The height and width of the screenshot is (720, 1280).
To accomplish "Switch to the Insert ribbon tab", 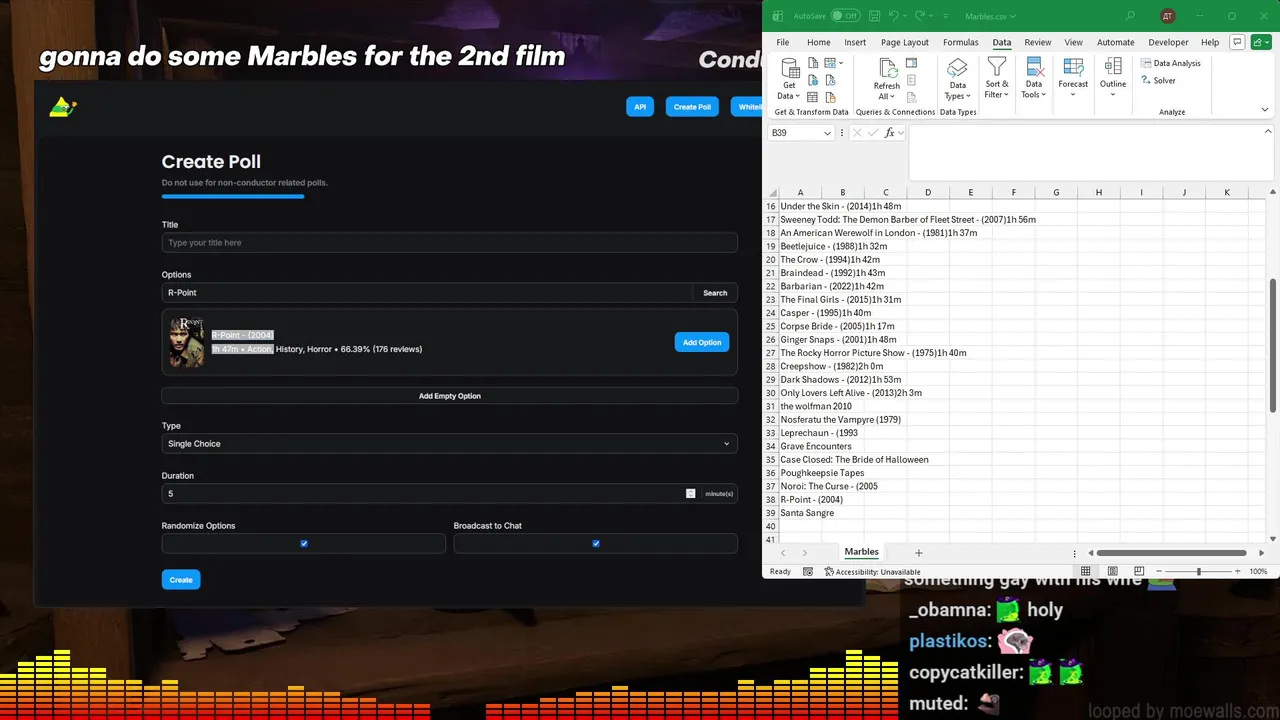I will coord(855,42).
